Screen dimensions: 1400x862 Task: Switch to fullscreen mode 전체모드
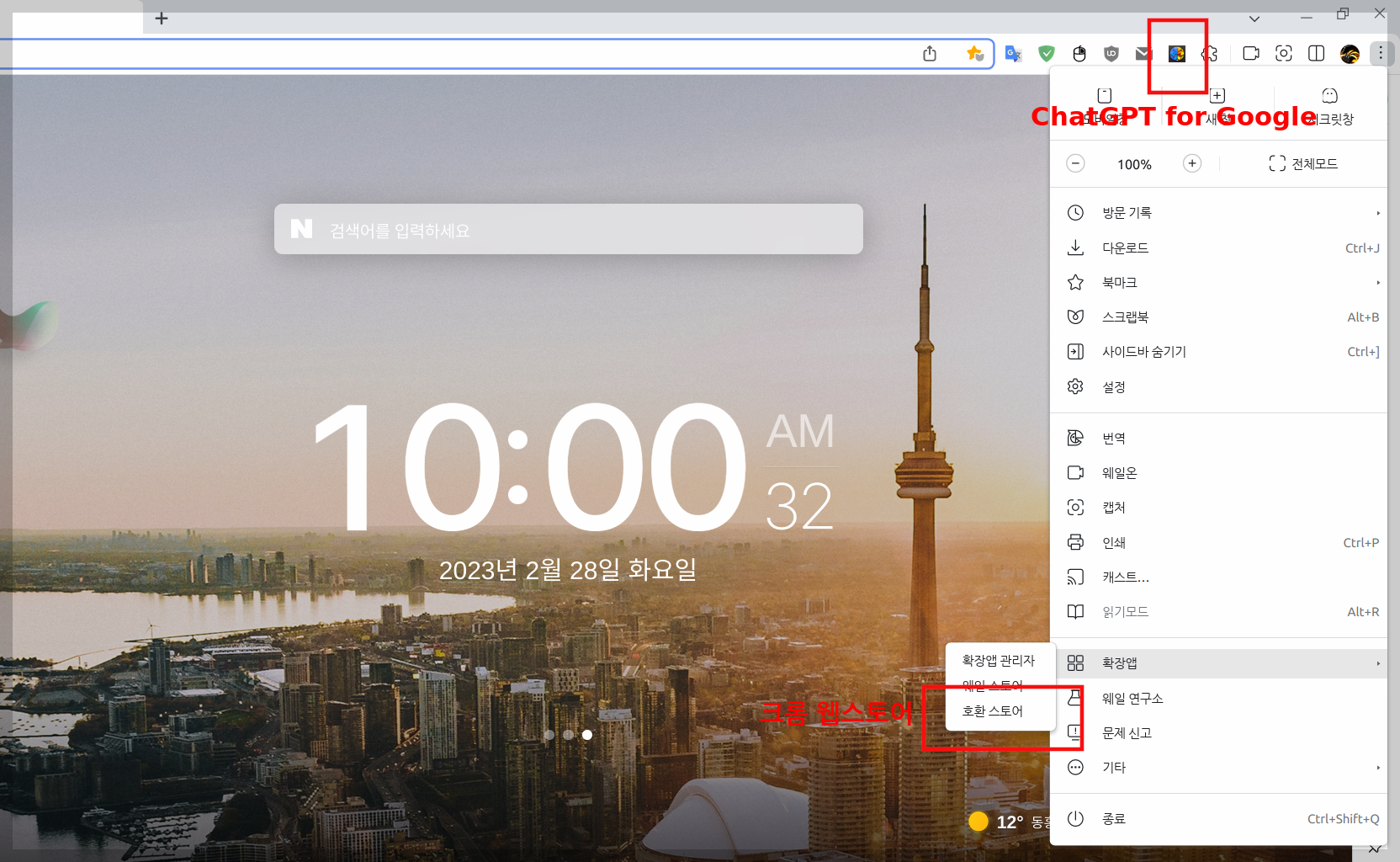point(1303,163)
